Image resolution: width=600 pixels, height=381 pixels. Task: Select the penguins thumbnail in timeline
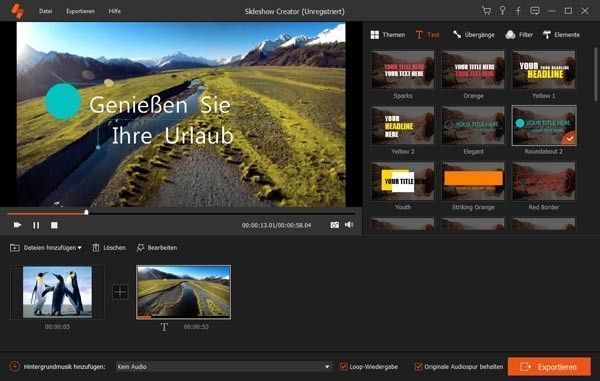point(57,292)
